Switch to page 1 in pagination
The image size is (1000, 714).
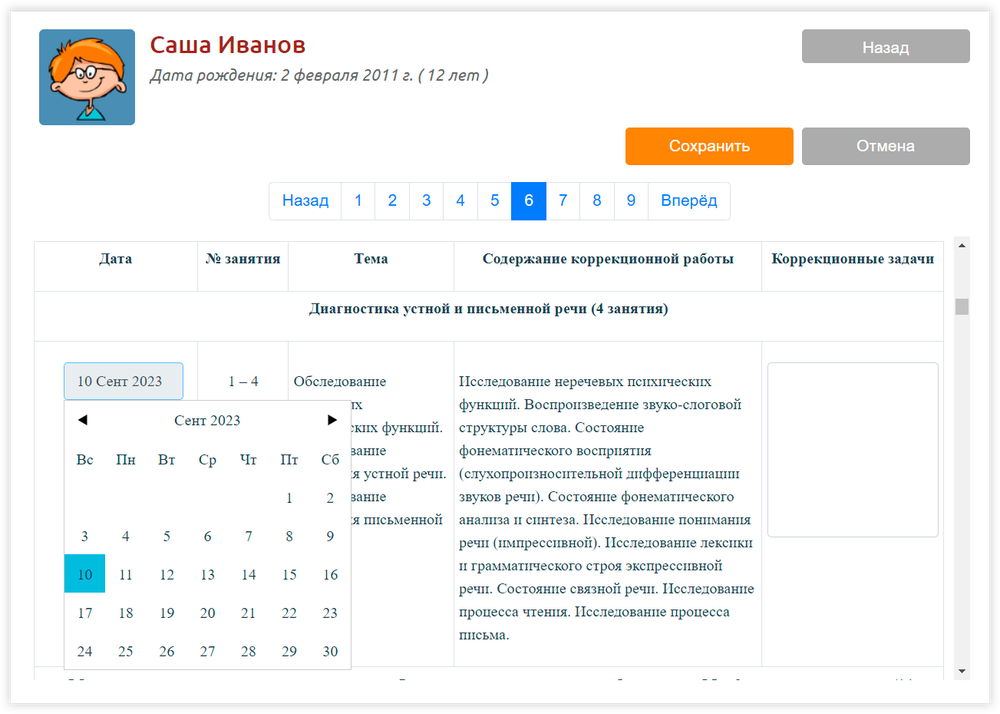(x=358, y=201)
